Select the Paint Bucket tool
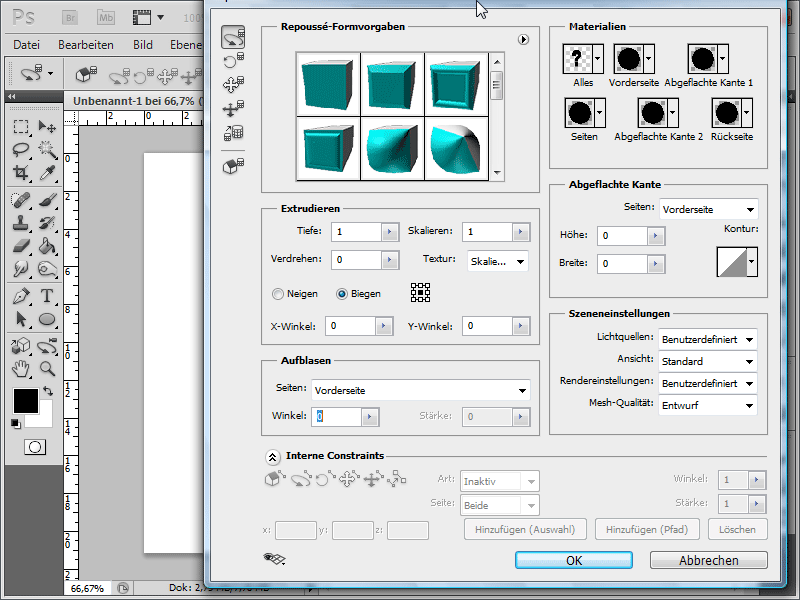The width and height of the screenshot is (800, 600). click(x=47, y=246)
